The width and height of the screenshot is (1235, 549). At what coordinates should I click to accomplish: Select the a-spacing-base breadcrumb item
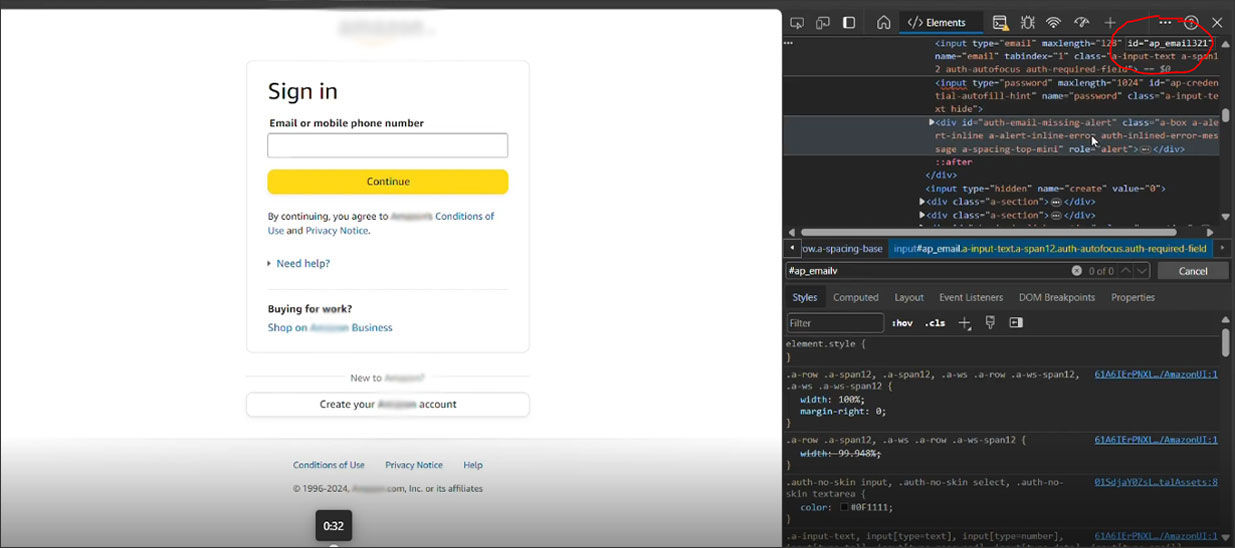tap(842, 249)
